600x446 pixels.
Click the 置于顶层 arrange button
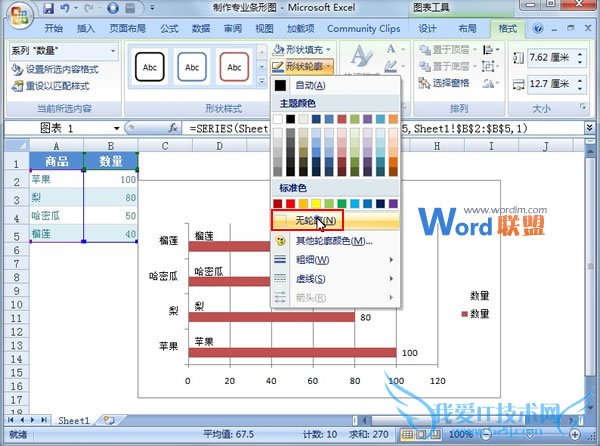click(x=448, y=50)
